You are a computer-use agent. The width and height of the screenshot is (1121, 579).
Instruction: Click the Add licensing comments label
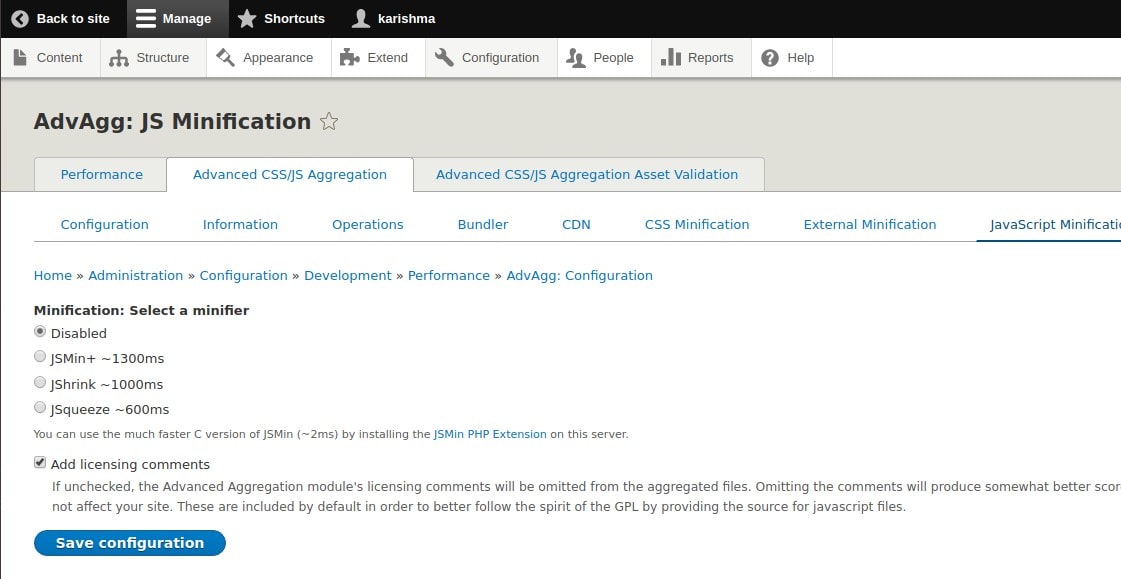pyautogui.click(x=130, y=464)
